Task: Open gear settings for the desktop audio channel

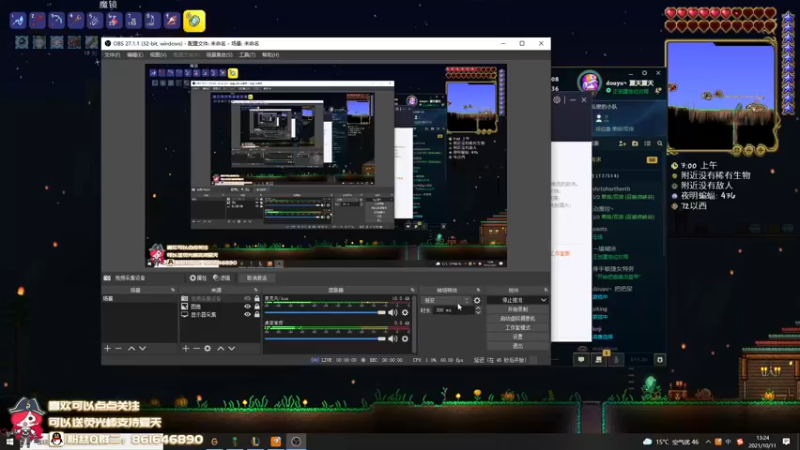Action: (405, 338)
